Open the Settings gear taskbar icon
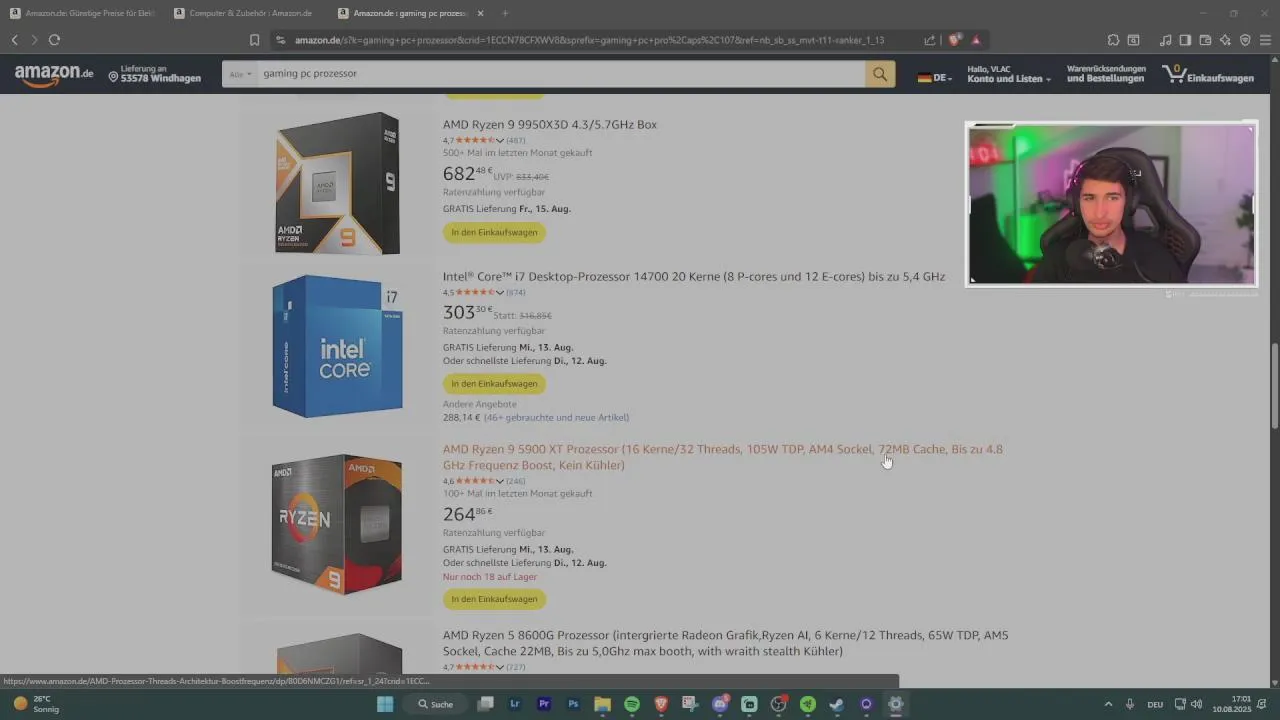The height and width of the screenshot is (720, 1280). [x=896, y=704]
